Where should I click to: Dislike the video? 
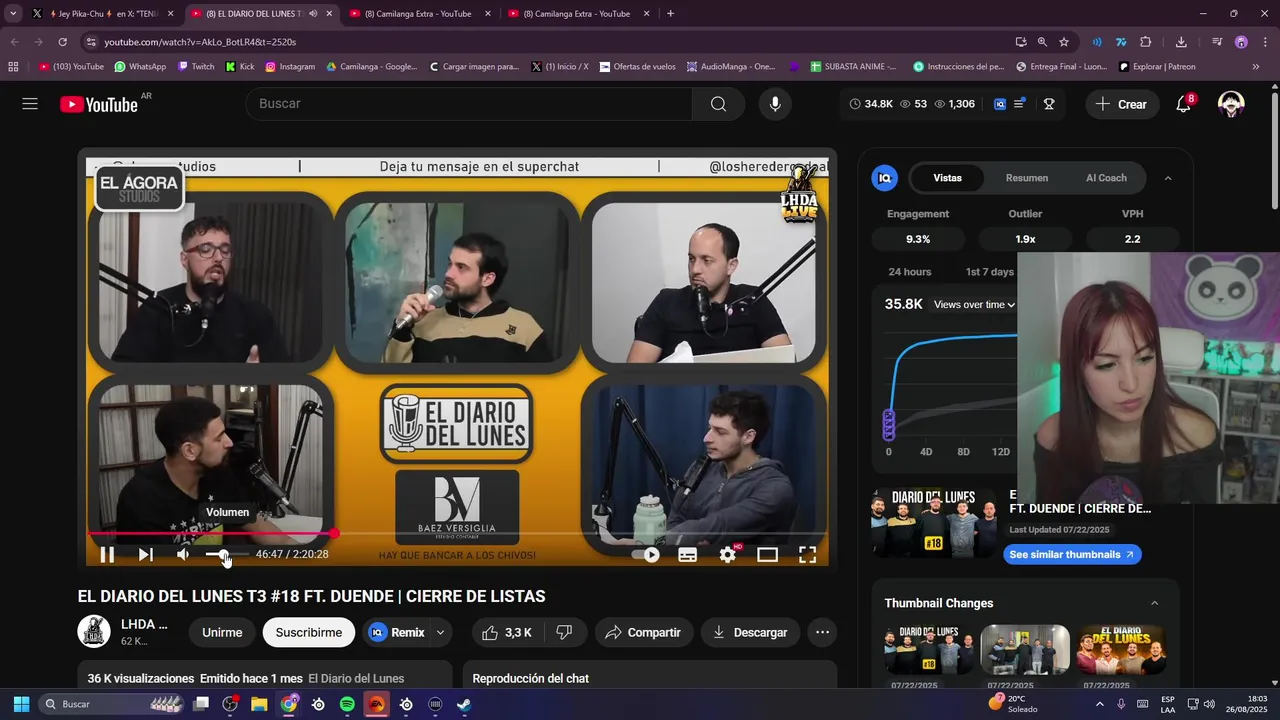[x=564, y=632]
